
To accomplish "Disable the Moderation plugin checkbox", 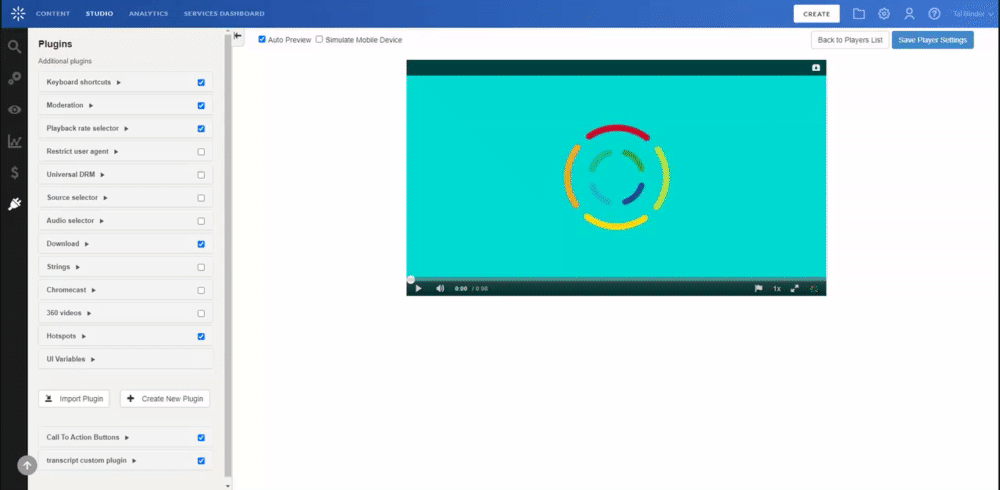I will point(201,105).
